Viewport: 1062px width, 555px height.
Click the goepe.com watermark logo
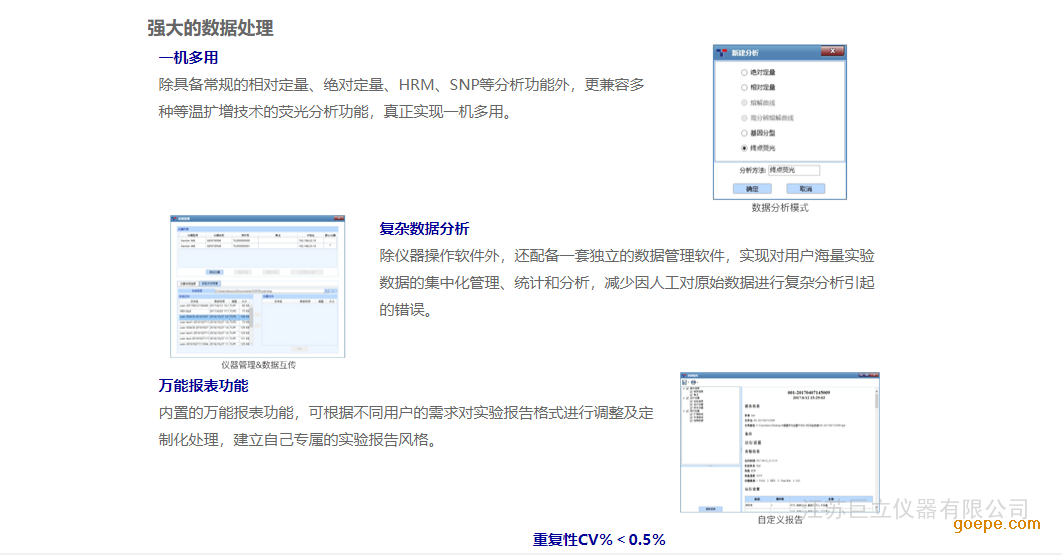pos(988,524)
